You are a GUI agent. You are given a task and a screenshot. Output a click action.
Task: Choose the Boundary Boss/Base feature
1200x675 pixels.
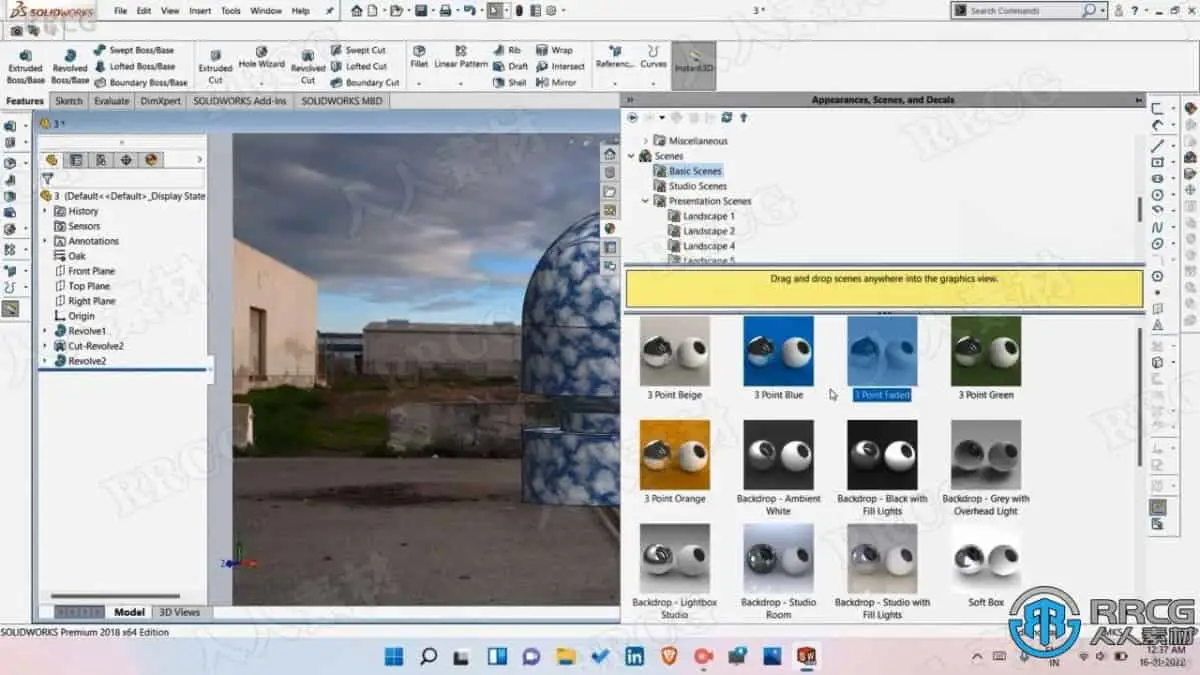(140, 82)
